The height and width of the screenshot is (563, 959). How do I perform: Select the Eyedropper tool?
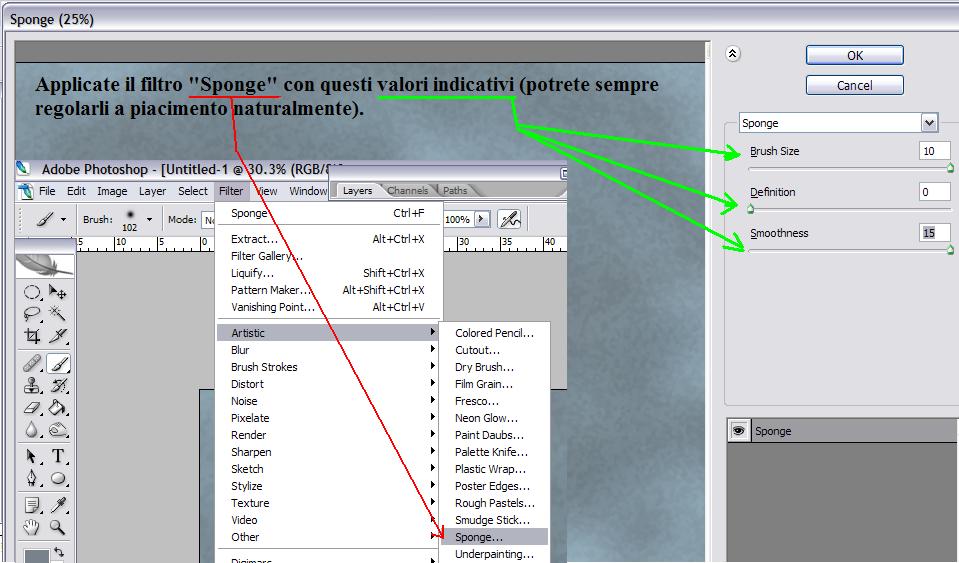click(57, 505)
